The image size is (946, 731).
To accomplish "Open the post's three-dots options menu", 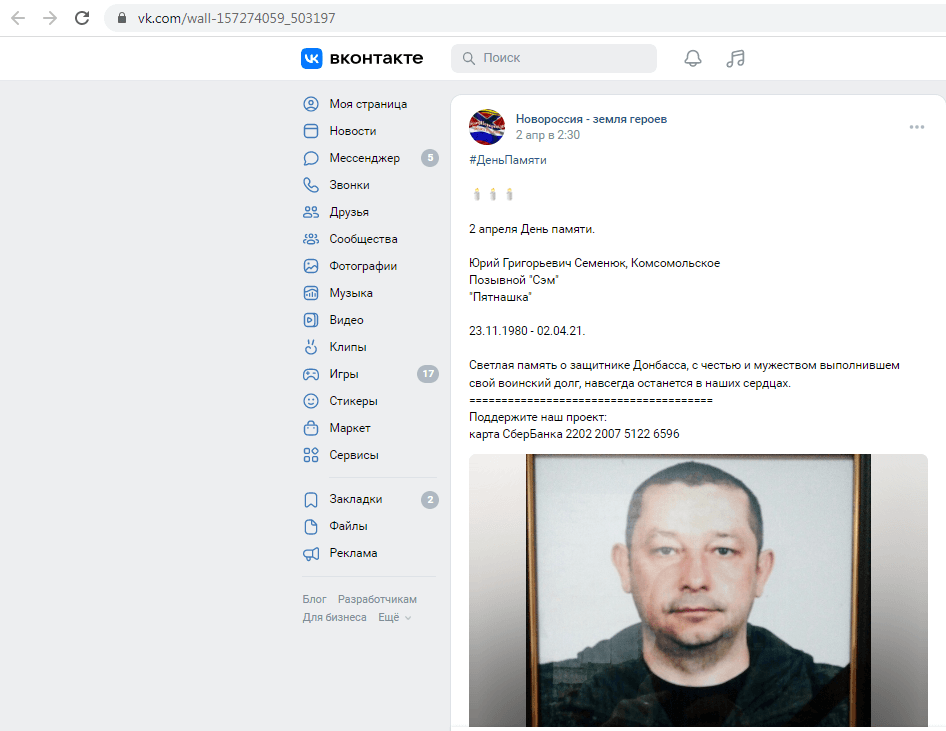I will coord(917,127).
